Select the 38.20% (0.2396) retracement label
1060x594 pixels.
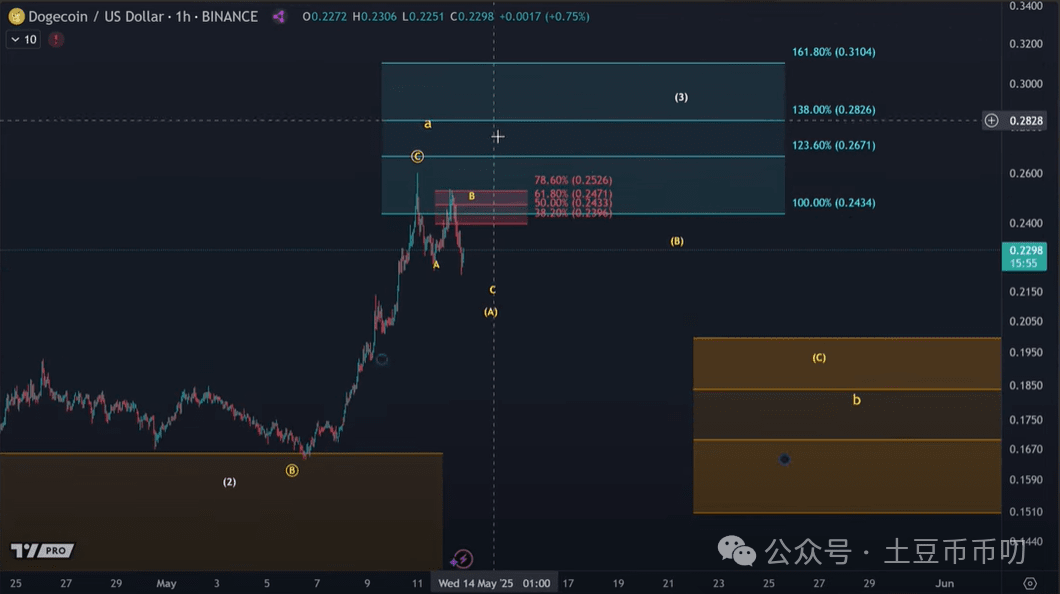click(573, 214)
